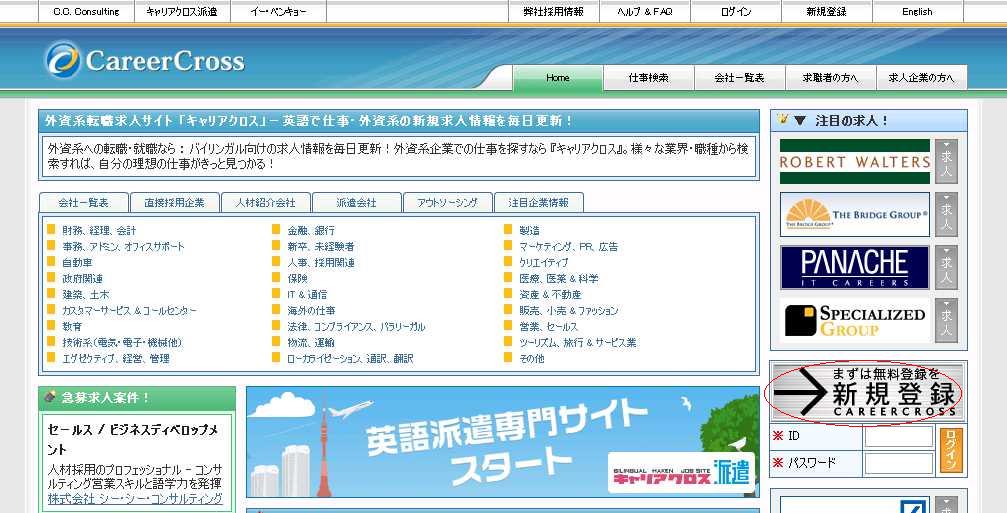Focus the パスワード input field
Image resolution: width=1007 pixels, height=513 pixels.
coord(898,463)
